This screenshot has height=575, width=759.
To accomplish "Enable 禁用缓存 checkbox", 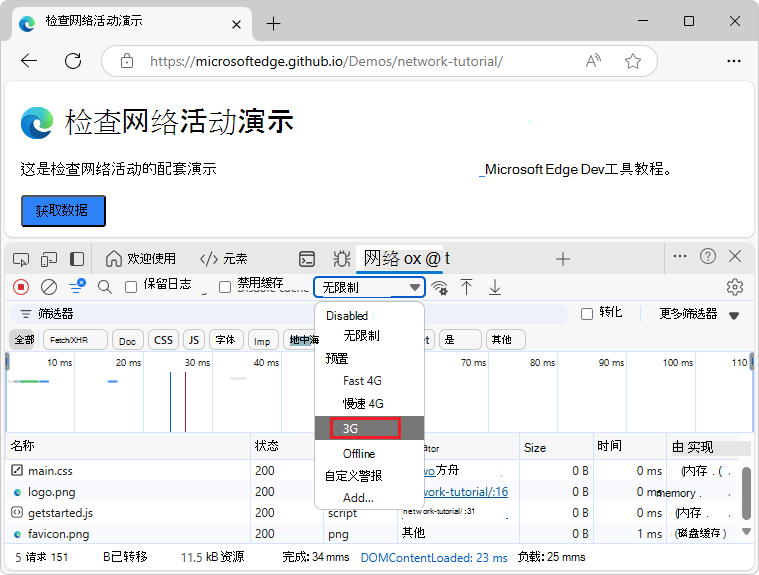I will pos(225,287).
